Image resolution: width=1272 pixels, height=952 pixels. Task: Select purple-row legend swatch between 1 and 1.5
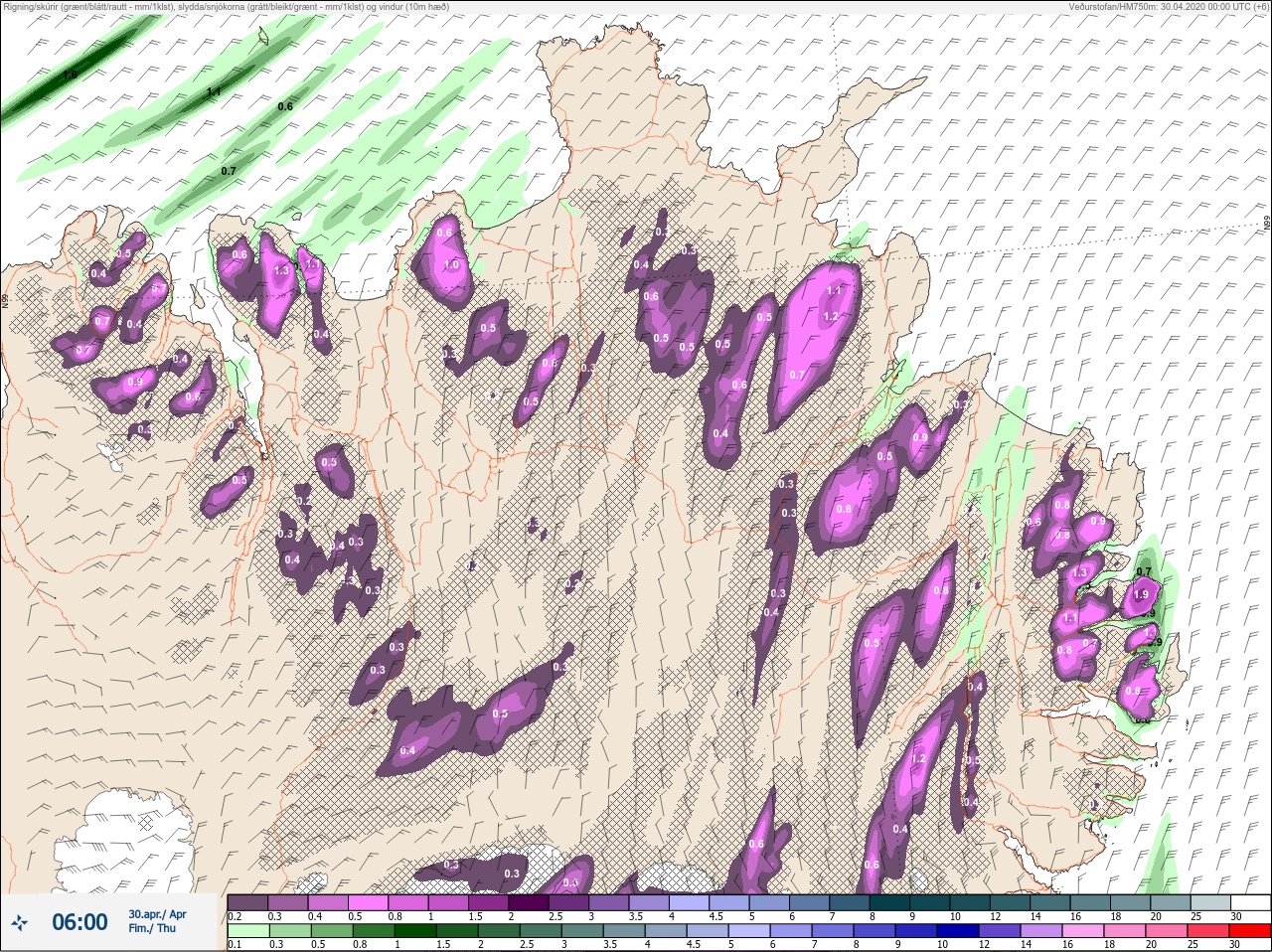pos(449,902)
